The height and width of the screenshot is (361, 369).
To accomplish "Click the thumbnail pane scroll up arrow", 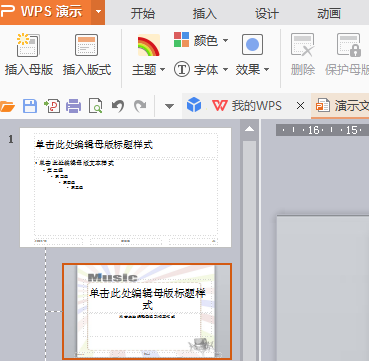I will (x=250, y=129).
